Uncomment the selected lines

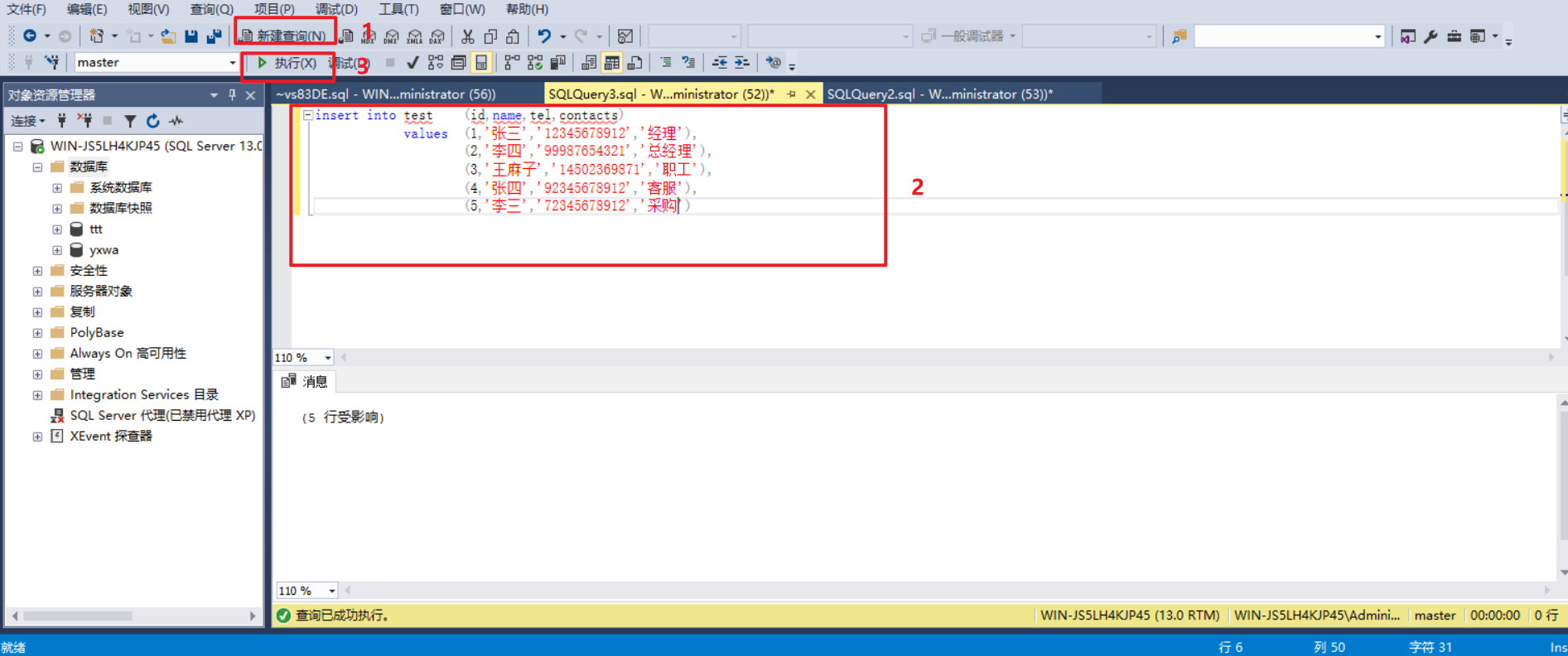(x=688, y=63)
